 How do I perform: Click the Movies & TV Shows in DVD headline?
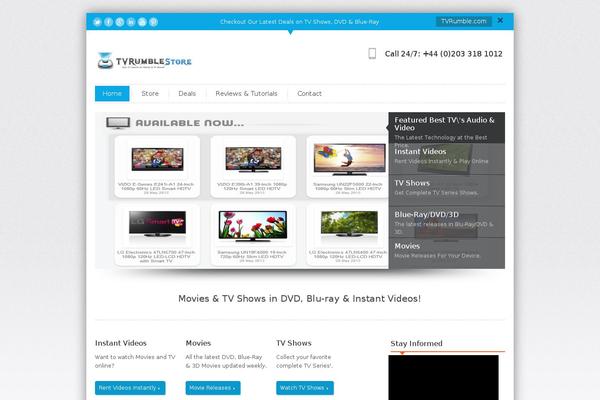click(300, 299)
